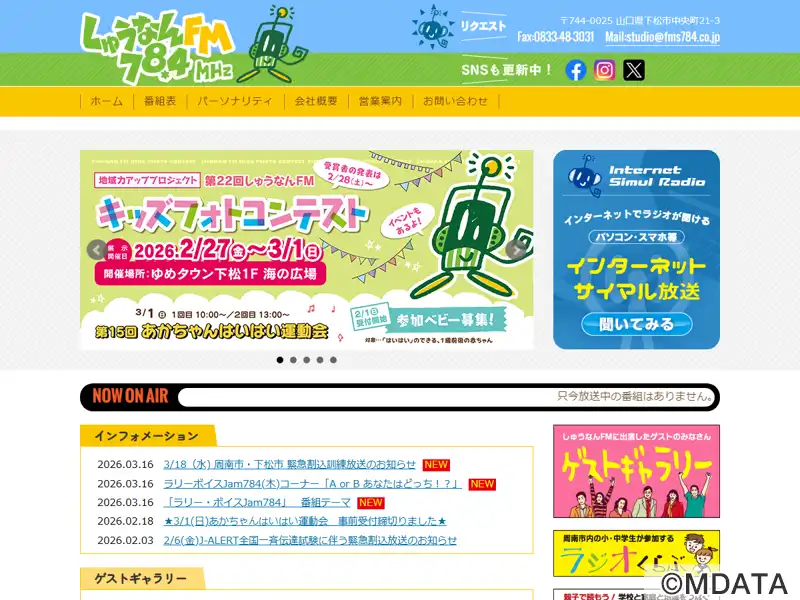This screenshot has height=600, width=800.
Task: Open the ラリー・ボイスJam784 番組テーマ link
Action: click(257, 503)
